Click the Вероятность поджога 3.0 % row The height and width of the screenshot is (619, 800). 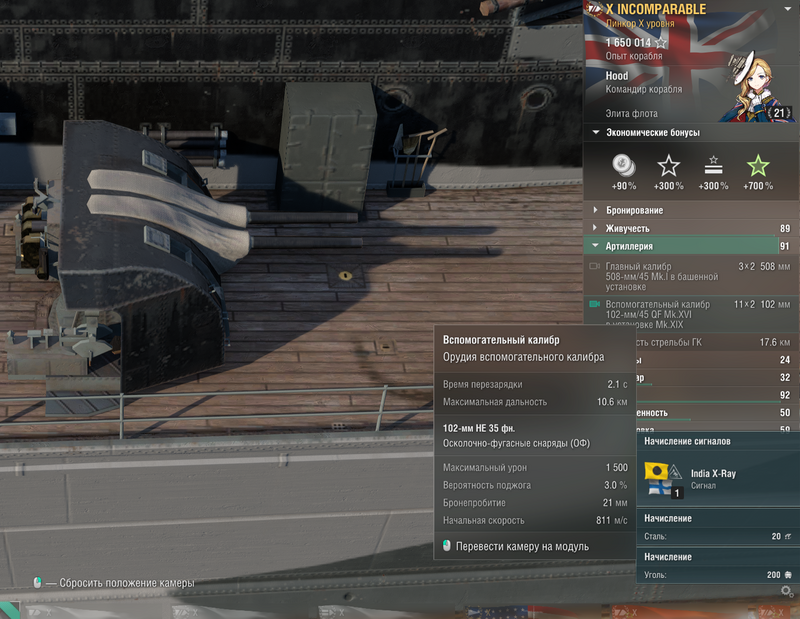pyautogui.click(x=535, y=485)
